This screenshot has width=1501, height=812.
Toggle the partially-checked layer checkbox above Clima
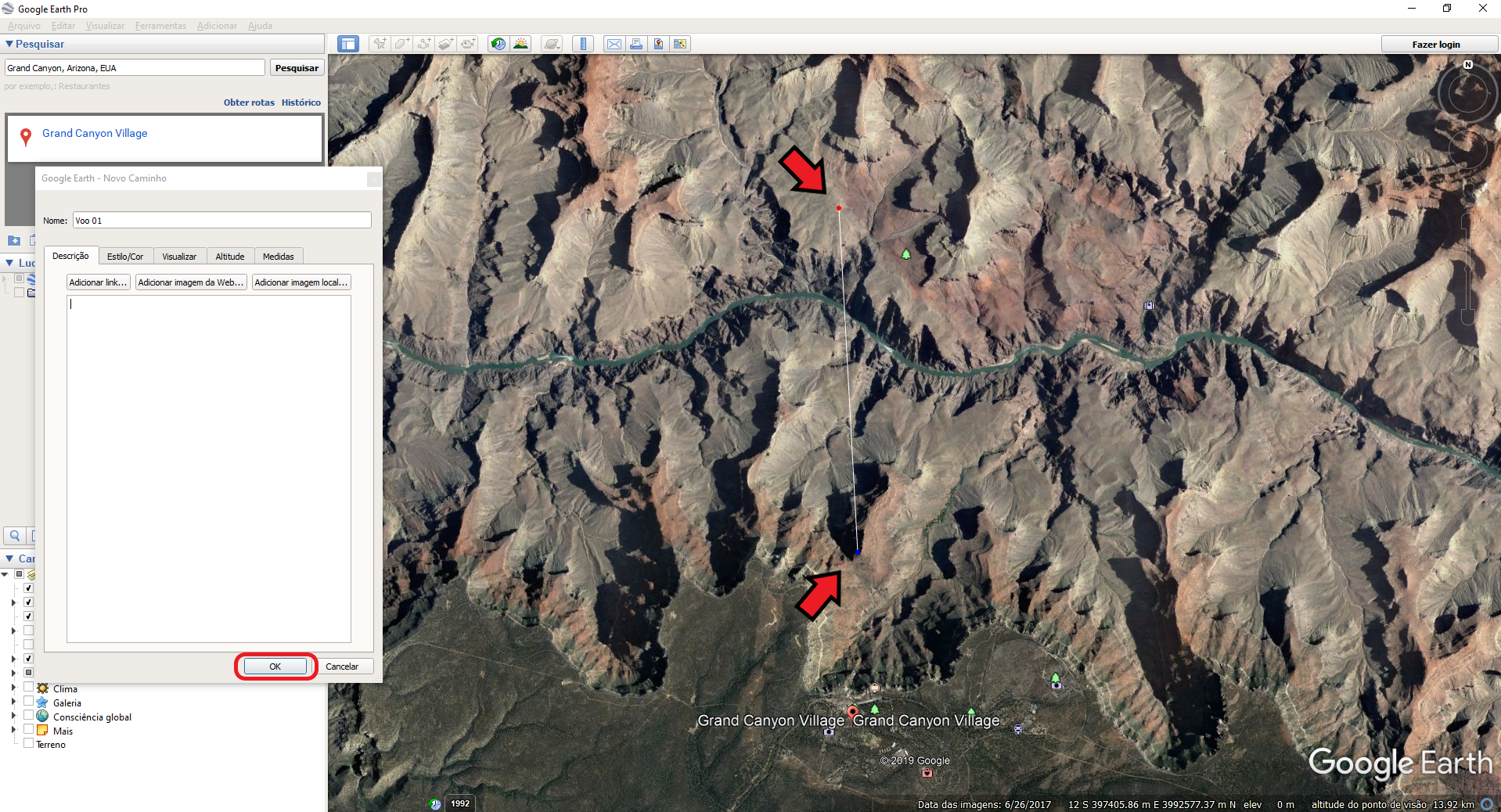pos(28,672)
